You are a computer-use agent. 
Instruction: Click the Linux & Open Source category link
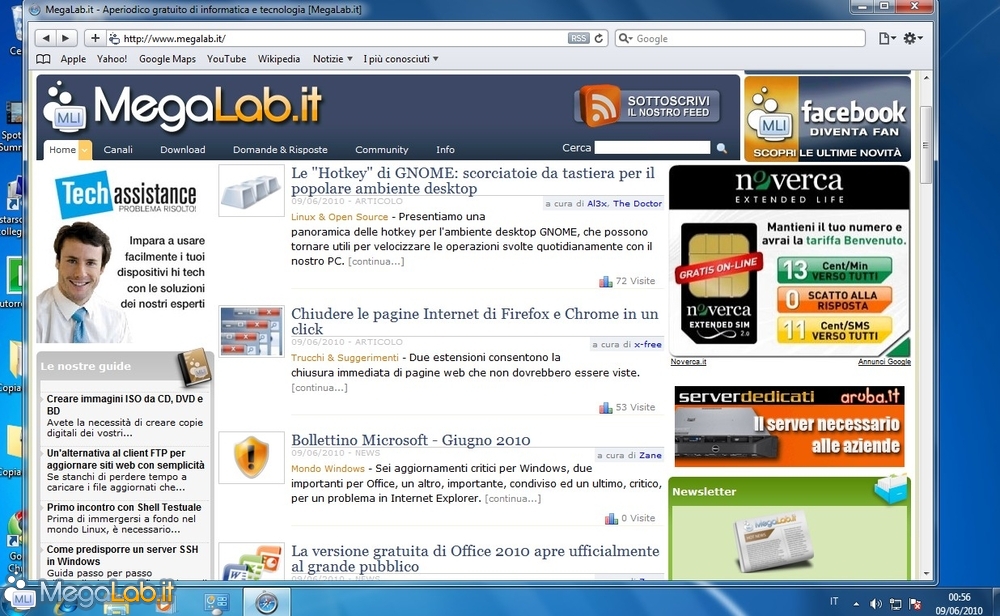pyautogui.click(x=339, y=217)
